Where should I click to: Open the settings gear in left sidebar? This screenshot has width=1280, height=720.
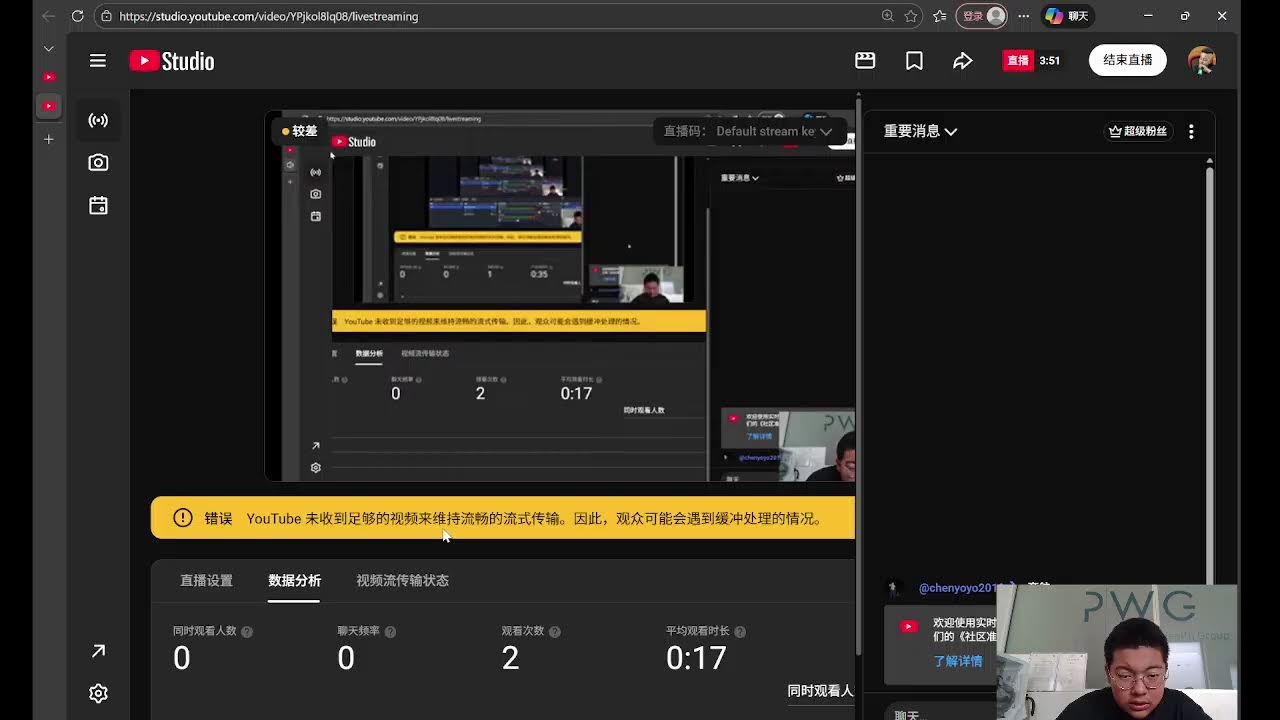coord(98,693)
